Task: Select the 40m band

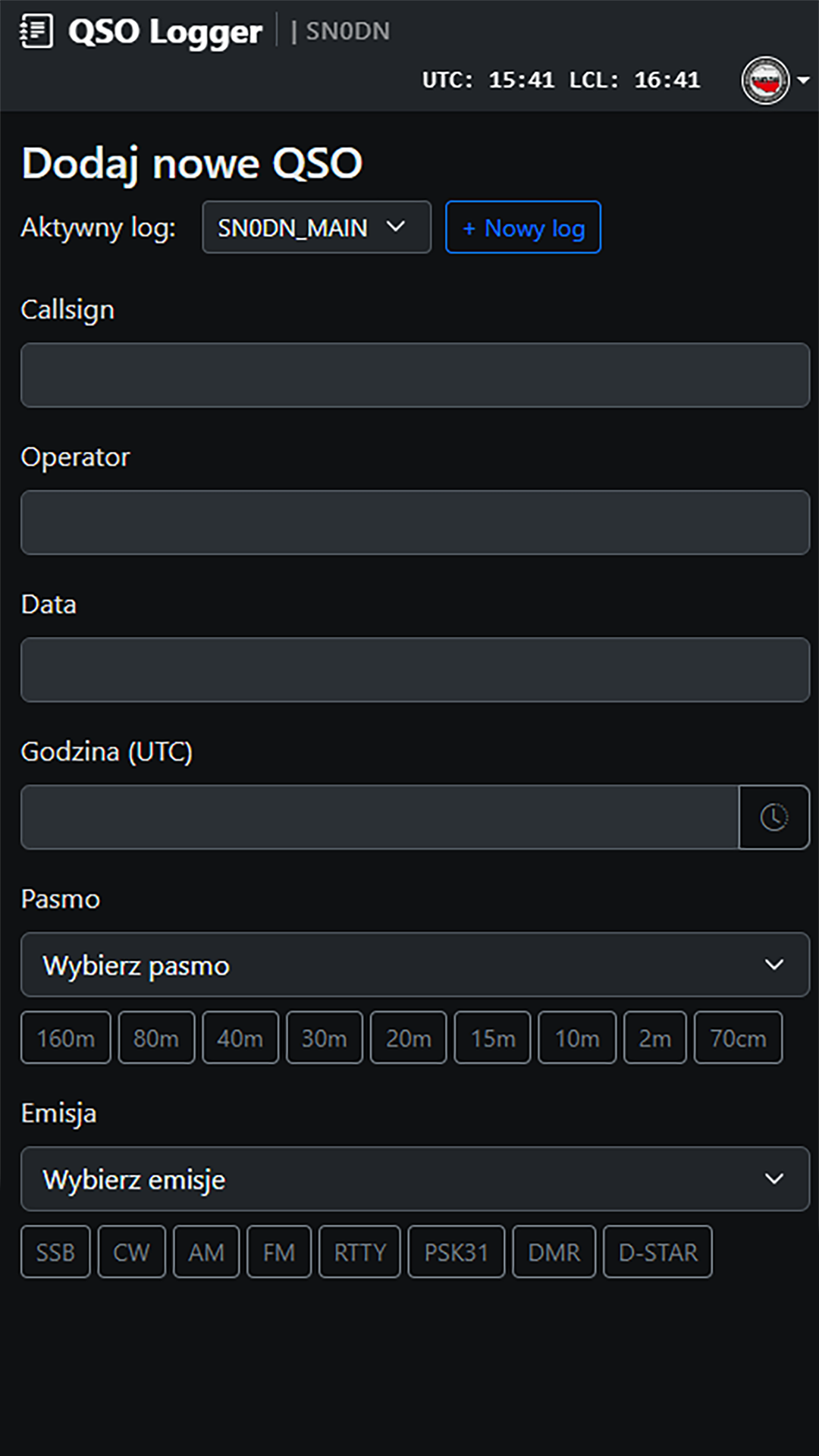Action: coord(240,1037)
